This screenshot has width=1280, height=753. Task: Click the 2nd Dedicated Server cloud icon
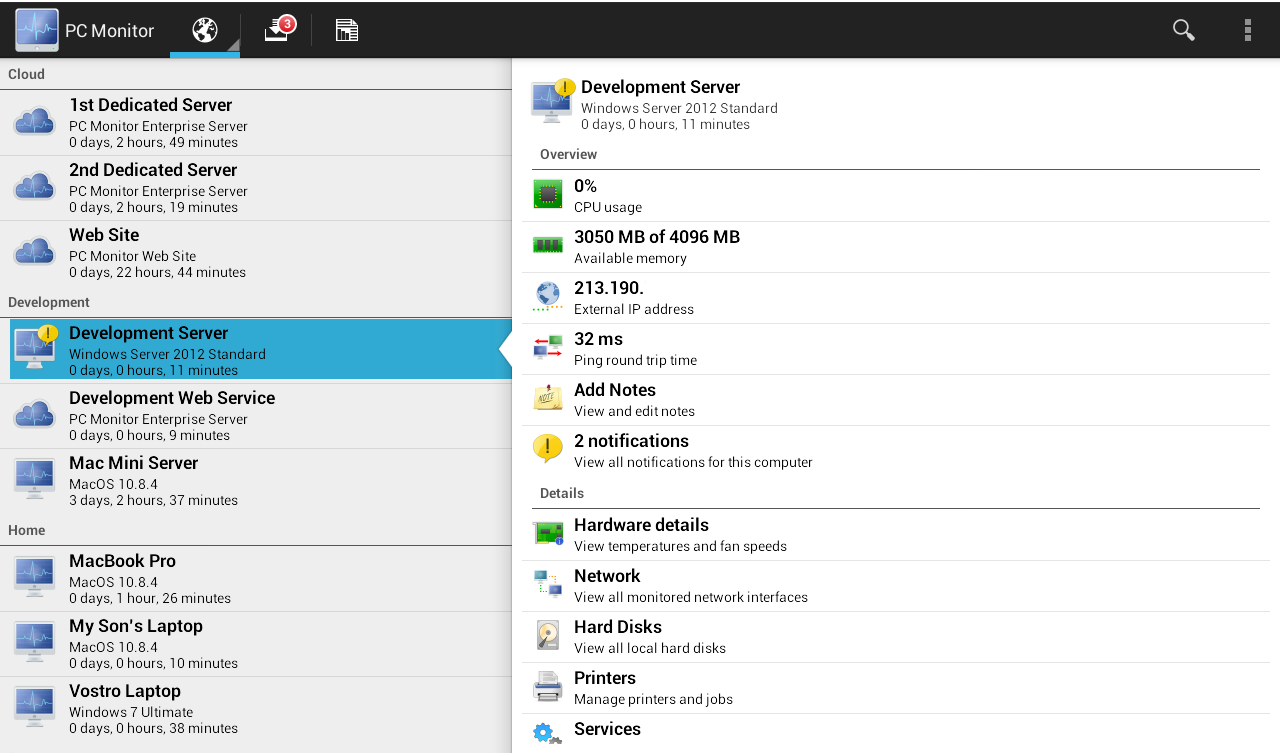pos(35,187)
